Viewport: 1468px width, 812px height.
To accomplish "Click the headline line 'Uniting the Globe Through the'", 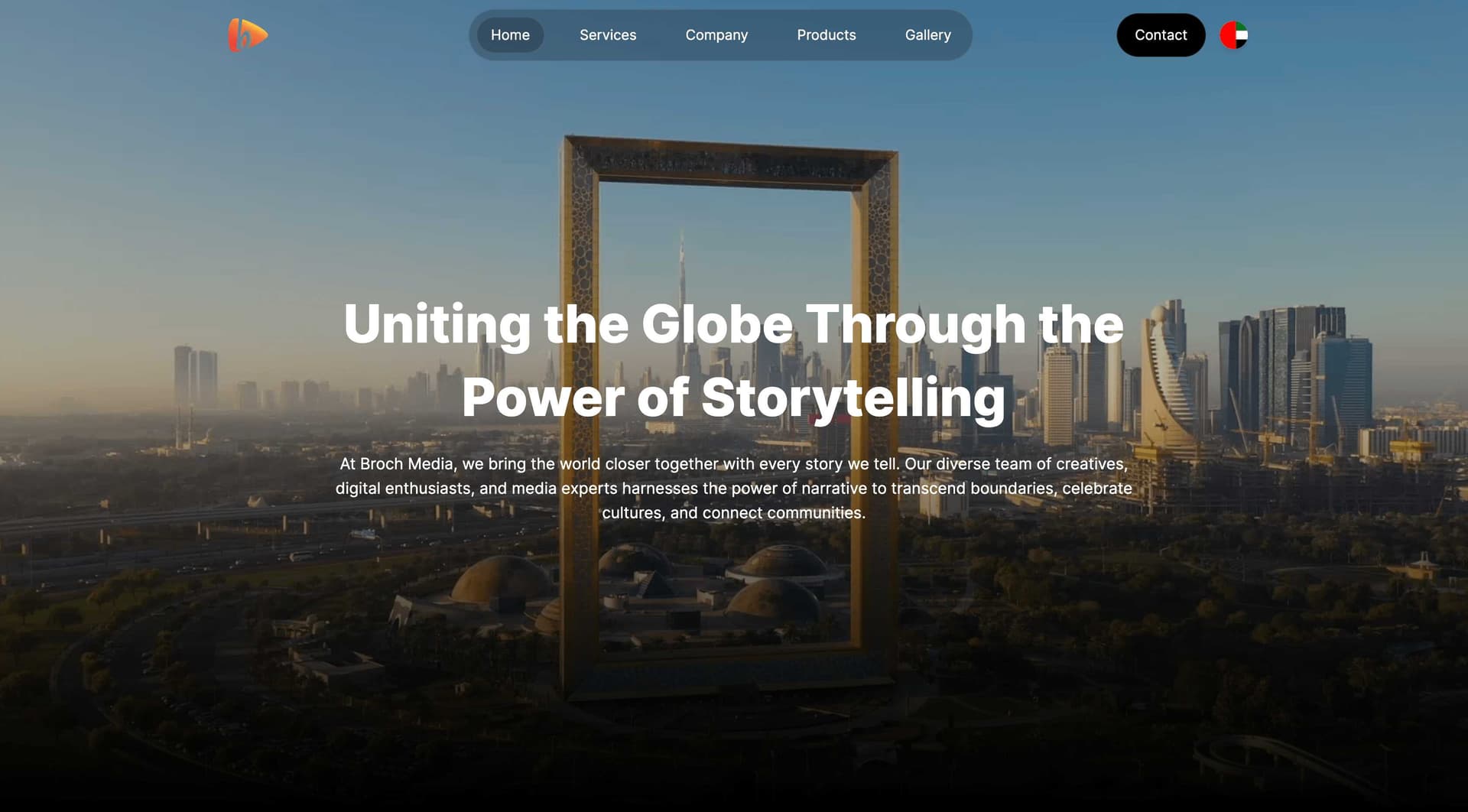I will pos(734,325).
